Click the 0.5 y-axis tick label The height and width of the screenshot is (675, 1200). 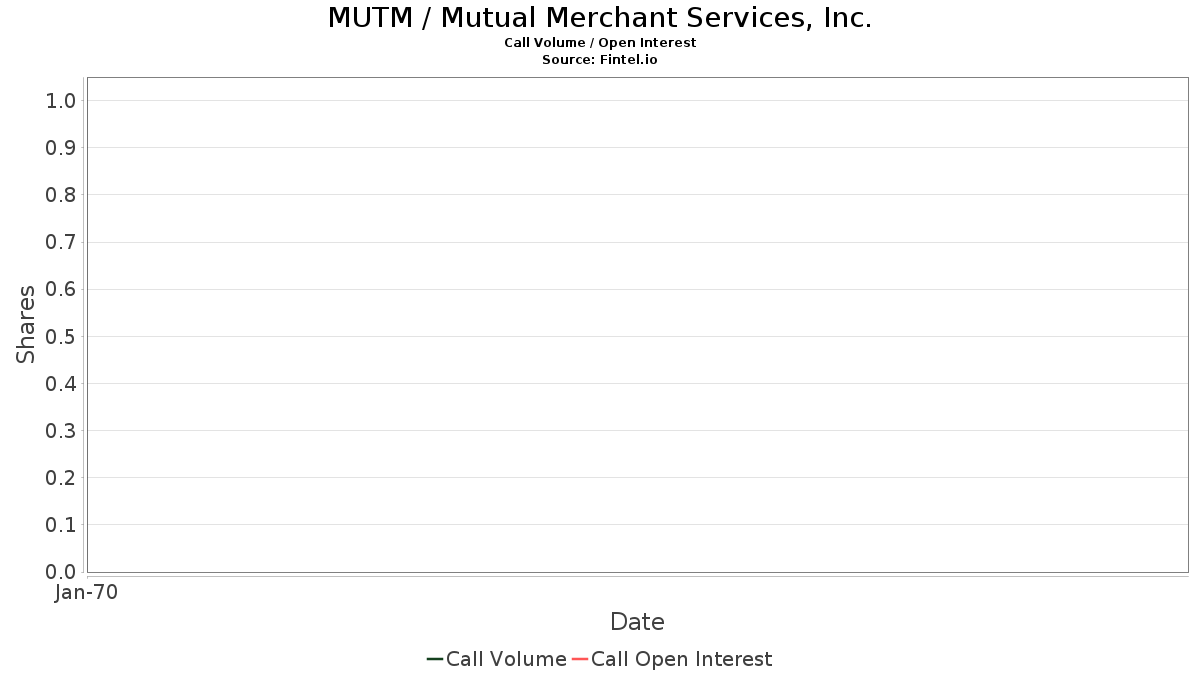click(61, 336)
